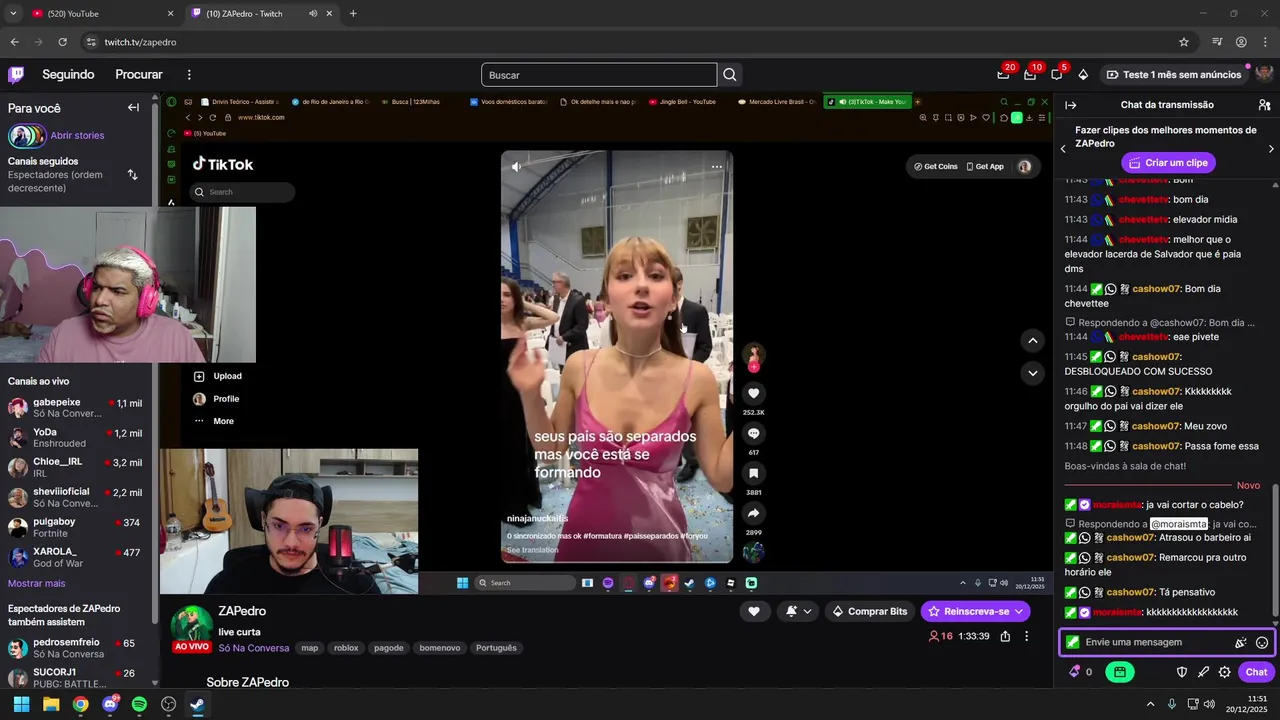Click the shield moderation icon below chat
The width and height of the screenshot is (1280, 720).
(x=1181, y=672)
